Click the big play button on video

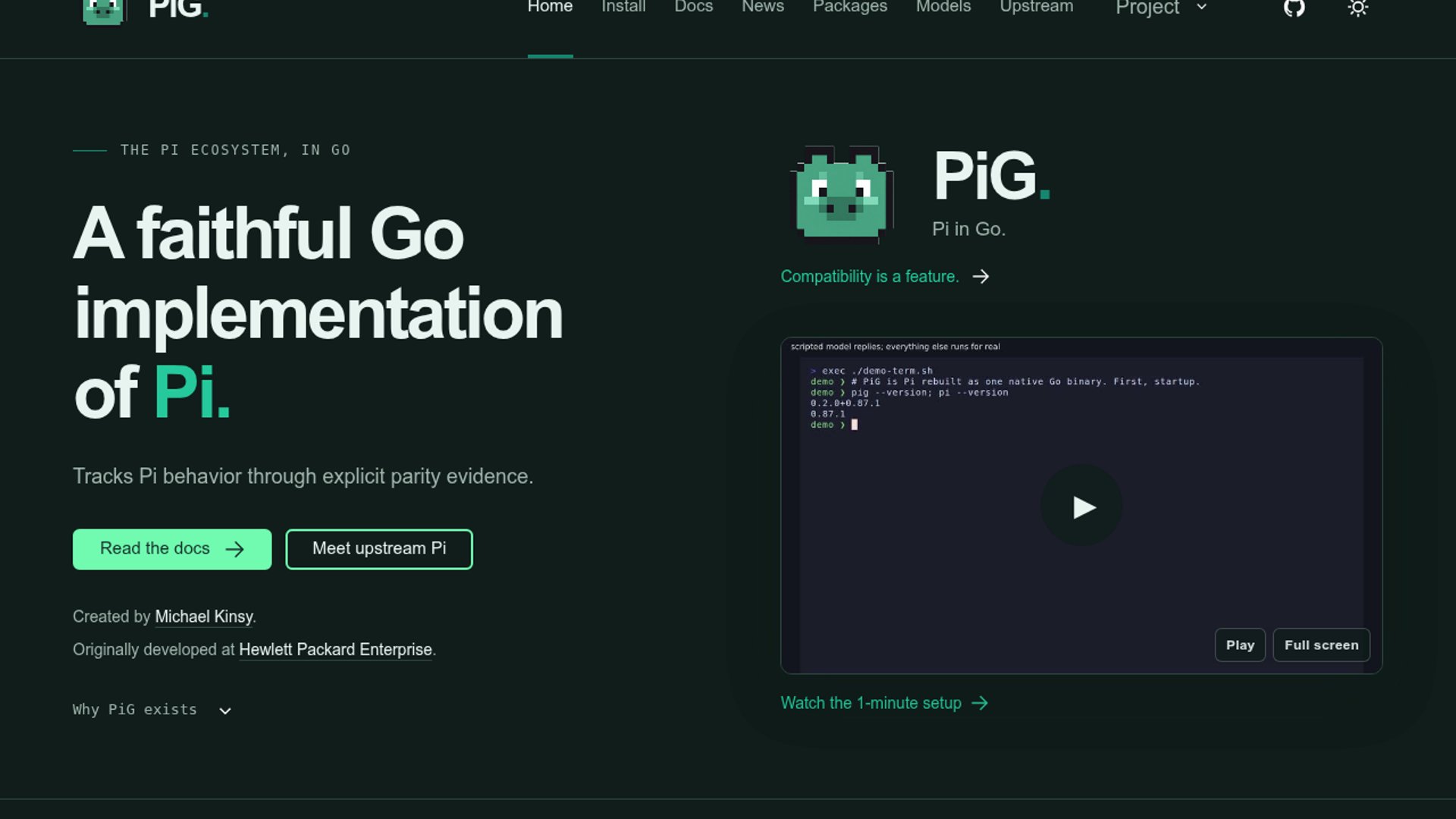pyautogui.click(x=1081, y=505)
